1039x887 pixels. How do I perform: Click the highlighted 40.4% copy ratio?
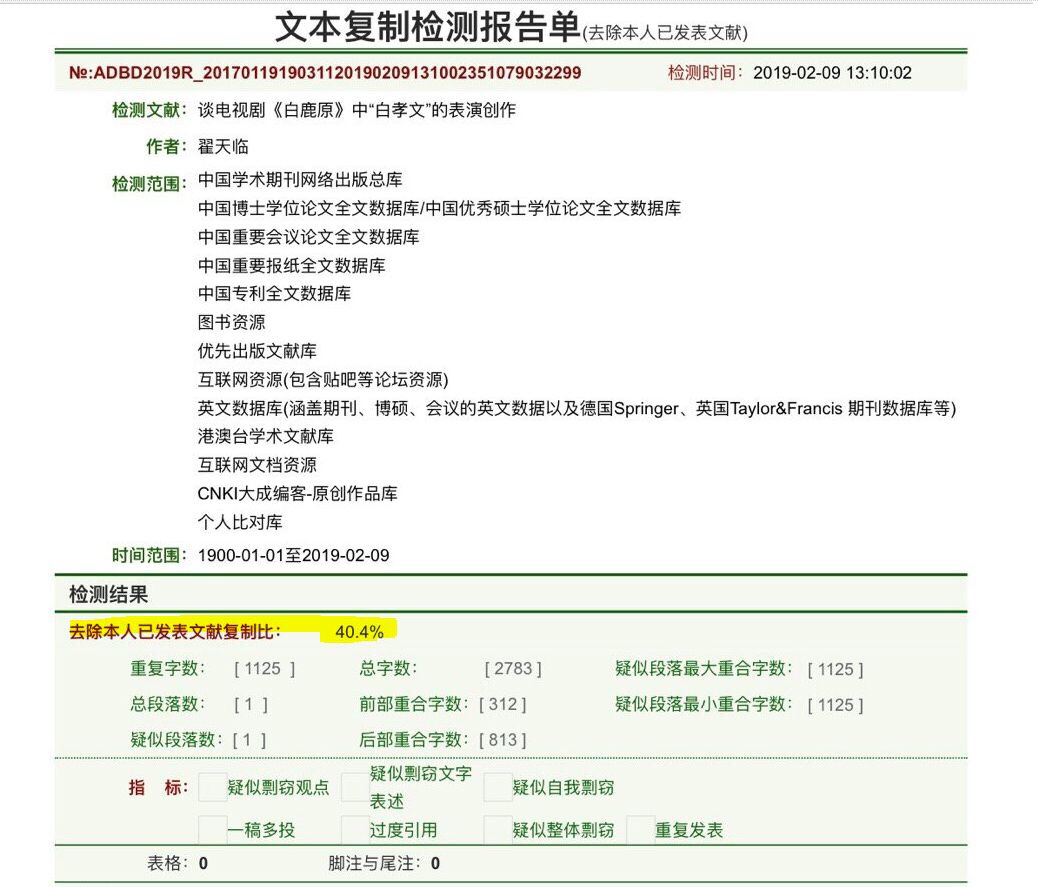click(359, 632)
